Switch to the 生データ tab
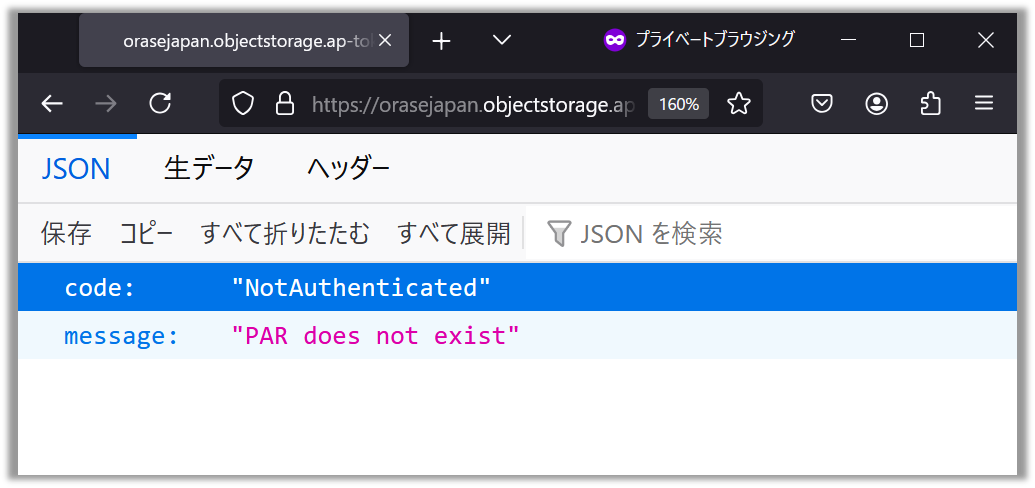1035x488 pixels. tap(208, 168)
